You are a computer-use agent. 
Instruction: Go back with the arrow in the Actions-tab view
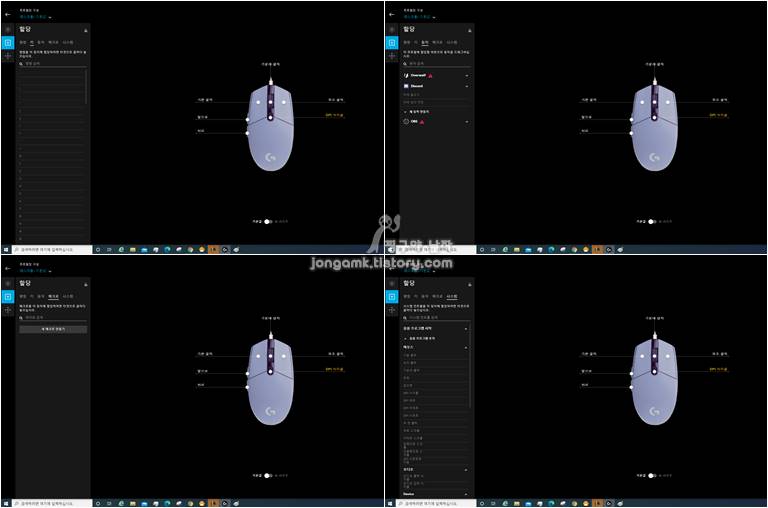tap(391, 14)
